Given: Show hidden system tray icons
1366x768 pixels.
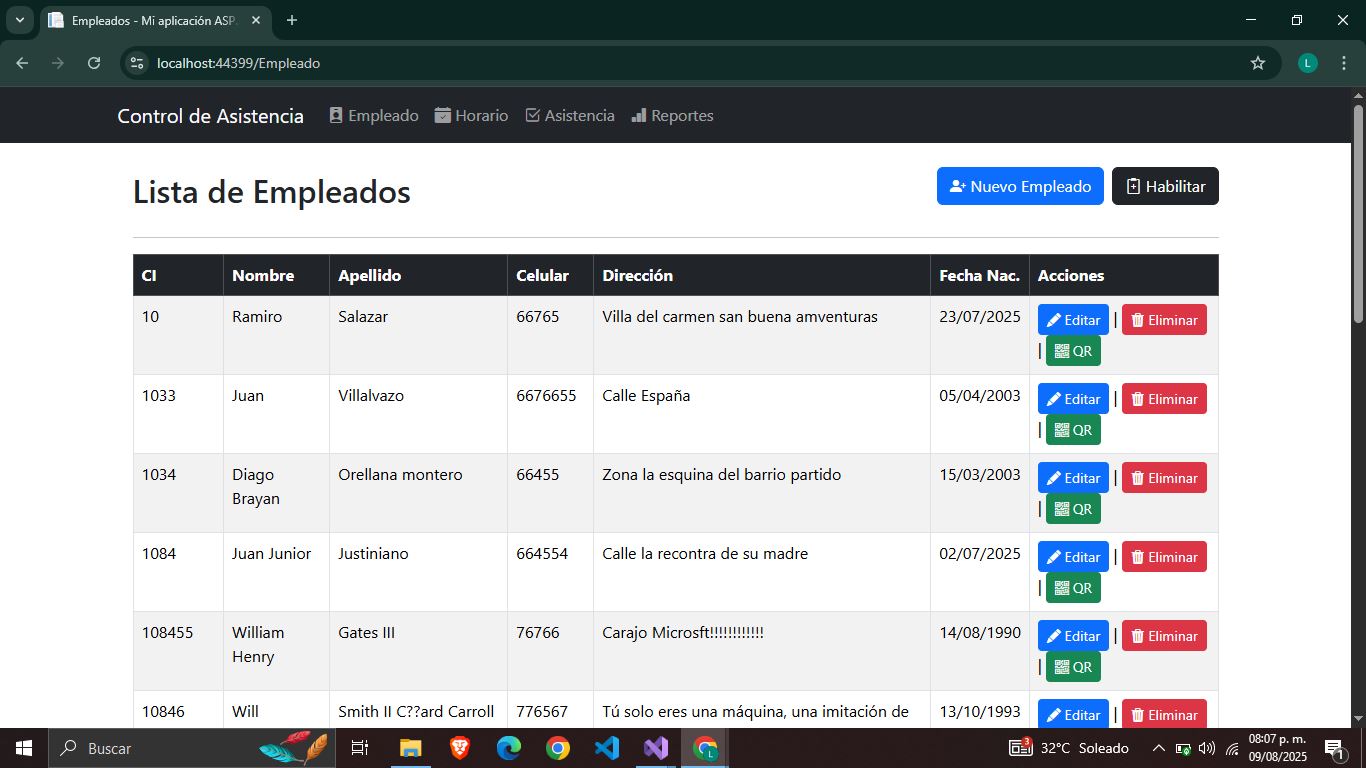Looking at the screenshot, I should 1159,748.
